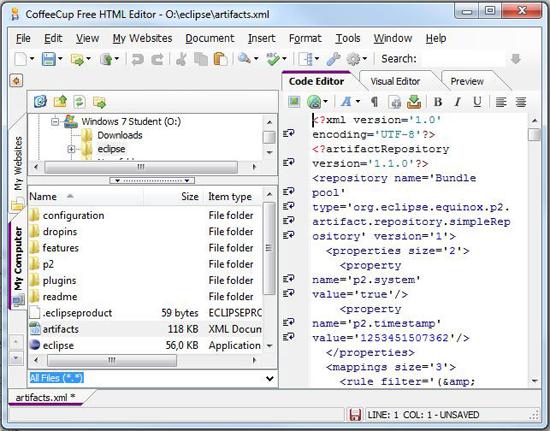Sort files by Size column header
Viewport: 550px width, 431px height.
pyautogui.click(x=174, y=196)
